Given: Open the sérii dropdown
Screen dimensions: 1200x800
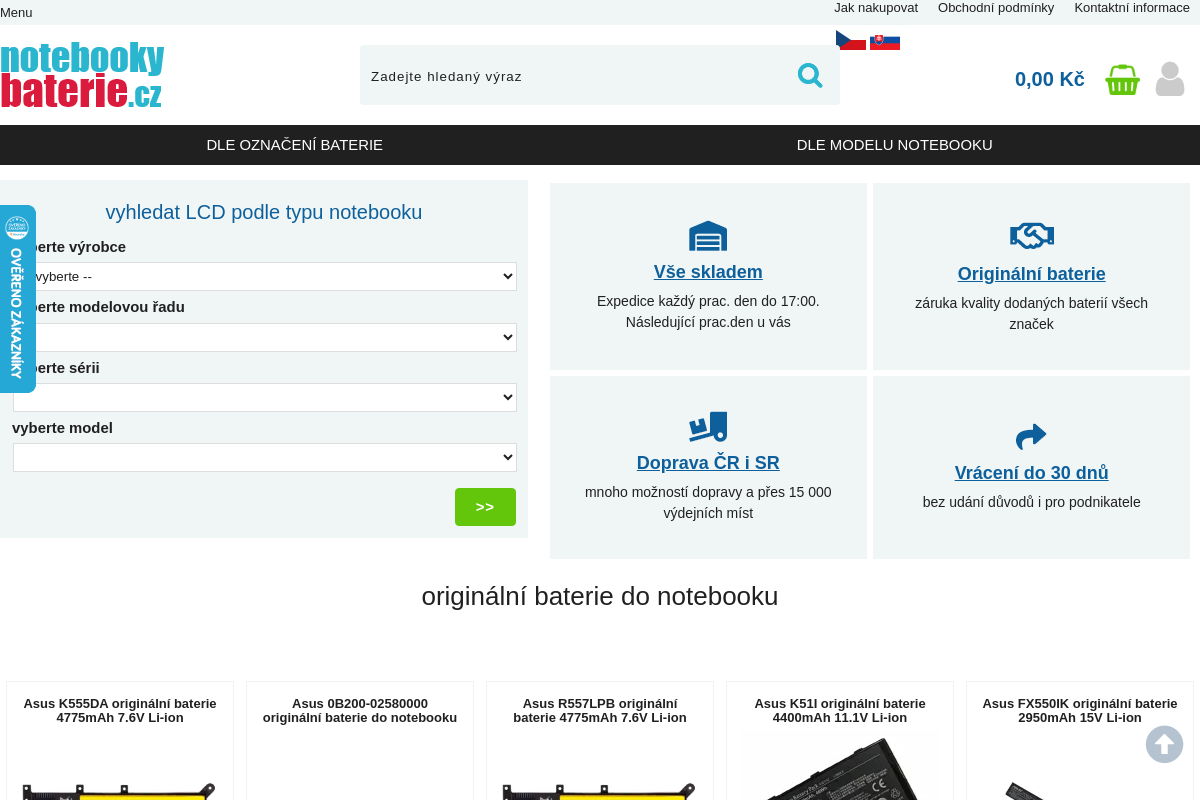Looking at the screenshot, I should [x=265, y=397].
